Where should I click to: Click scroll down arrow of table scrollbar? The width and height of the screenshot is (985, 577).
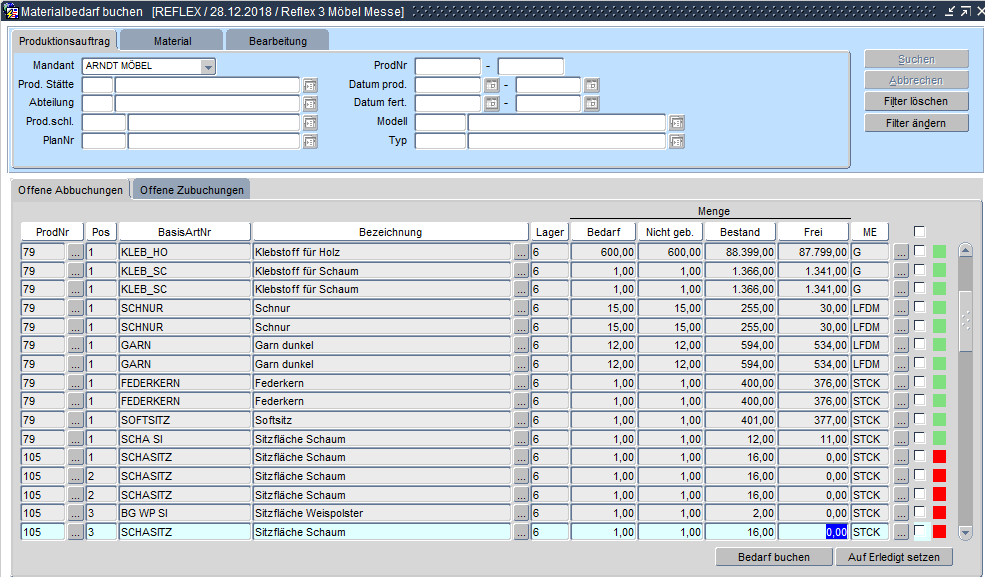[965, 533]
